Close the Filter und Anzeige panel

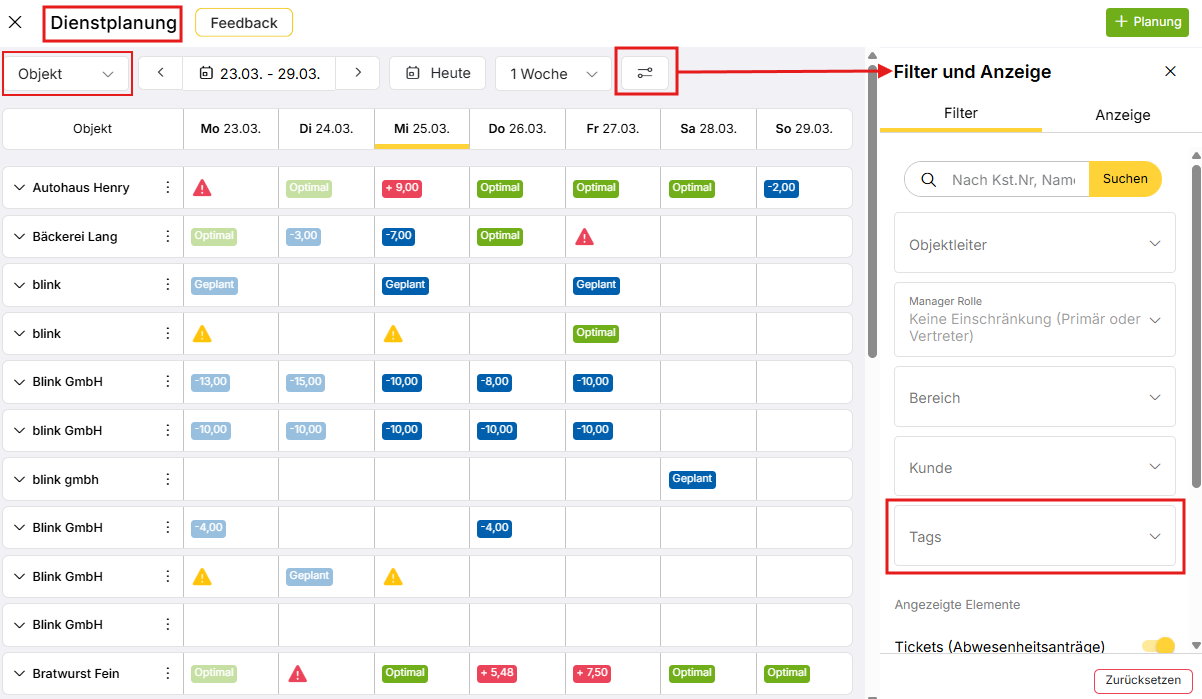tap(1170, 71)
